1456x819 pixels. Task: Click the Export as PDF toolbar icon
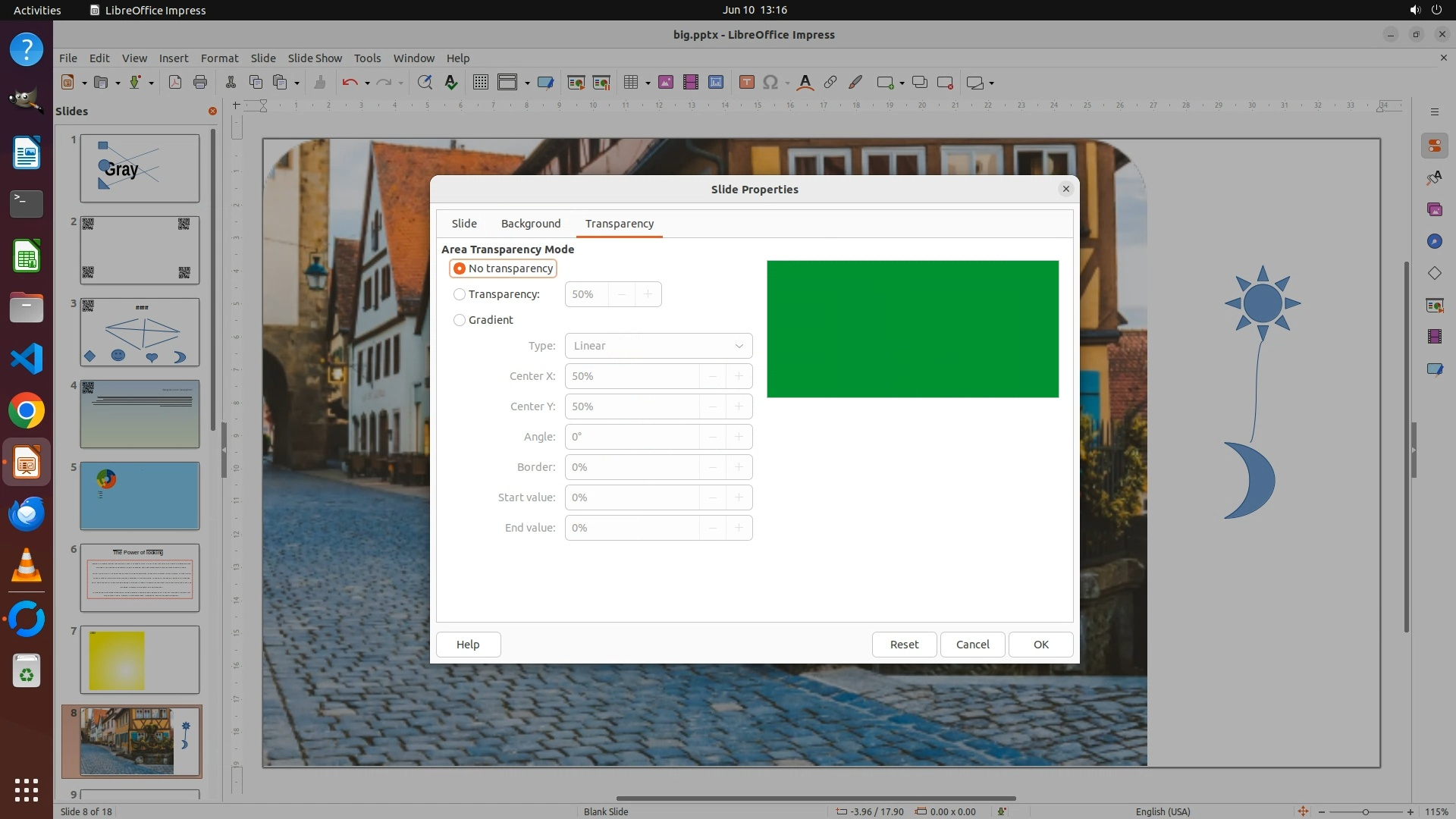[x=175, y=83]
